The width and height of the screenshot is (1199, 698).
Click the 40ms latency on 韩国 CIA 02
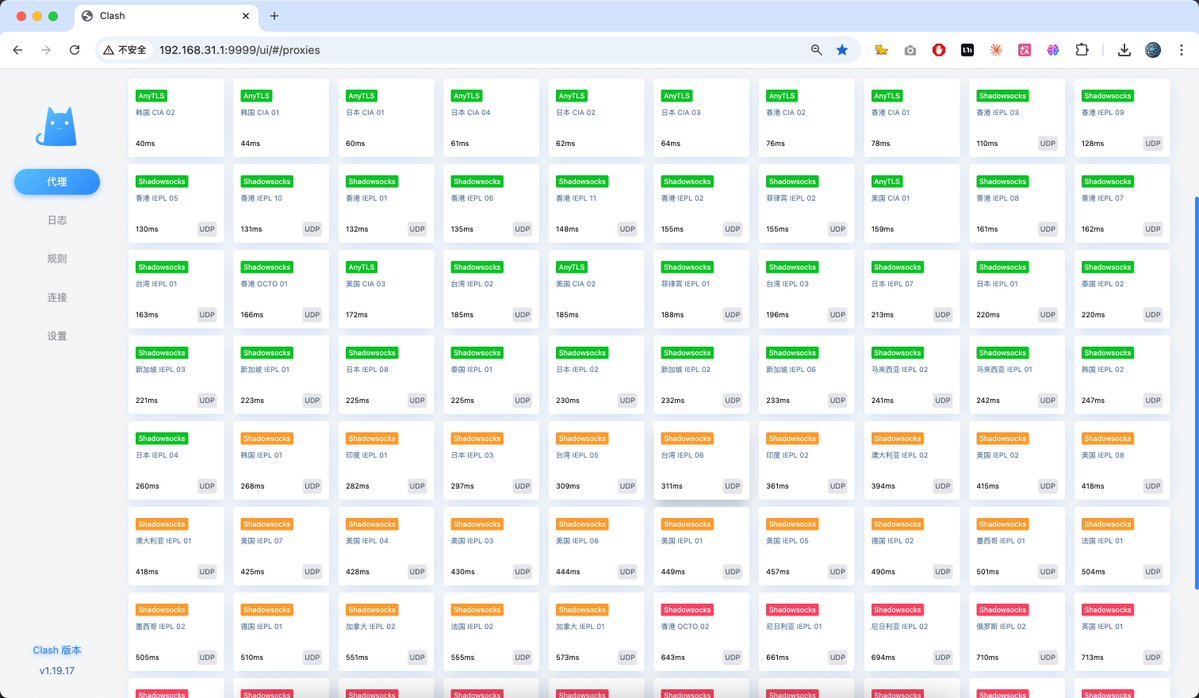click(x=145, y=144)
